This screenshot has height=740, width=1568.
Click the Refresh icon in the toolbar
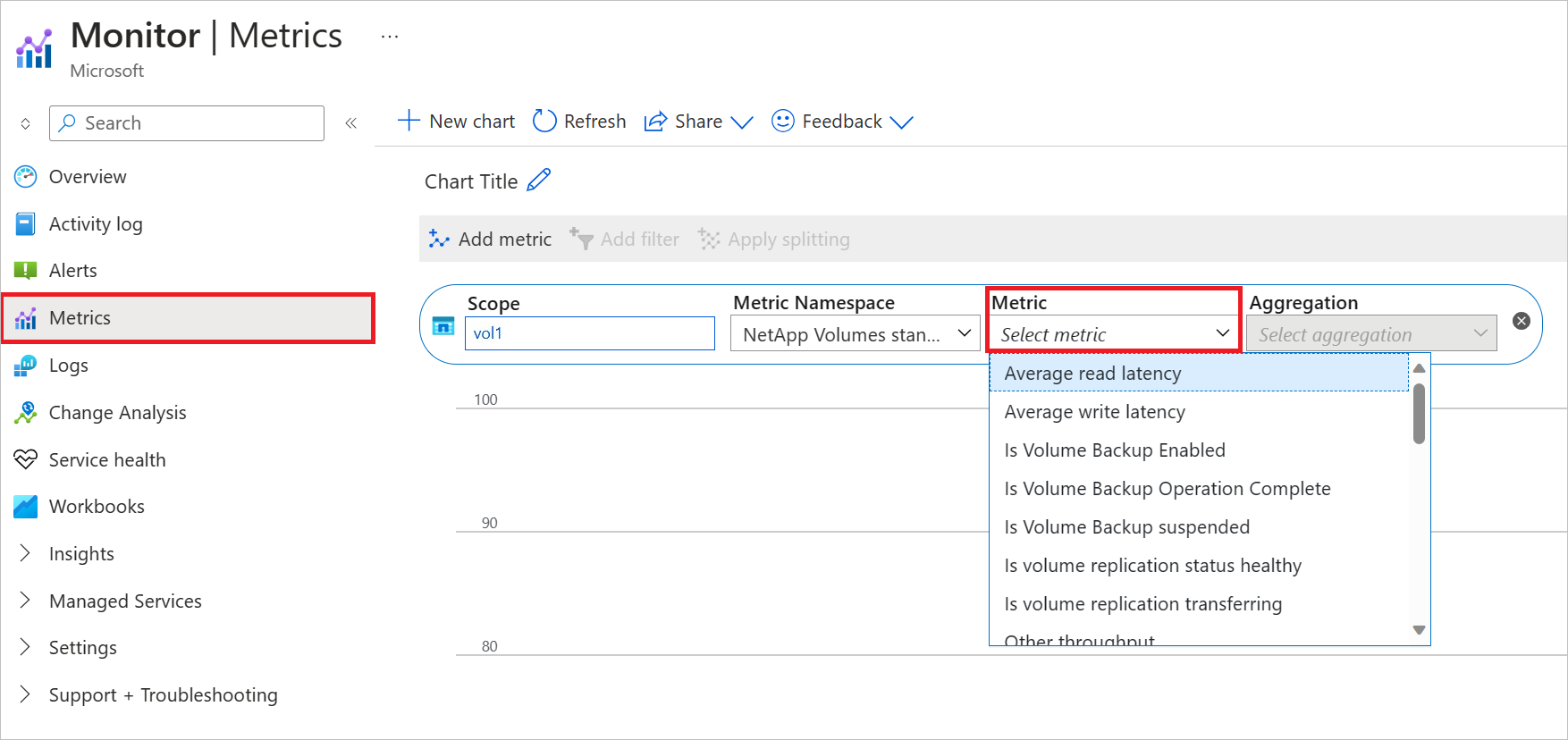point(544,121)
